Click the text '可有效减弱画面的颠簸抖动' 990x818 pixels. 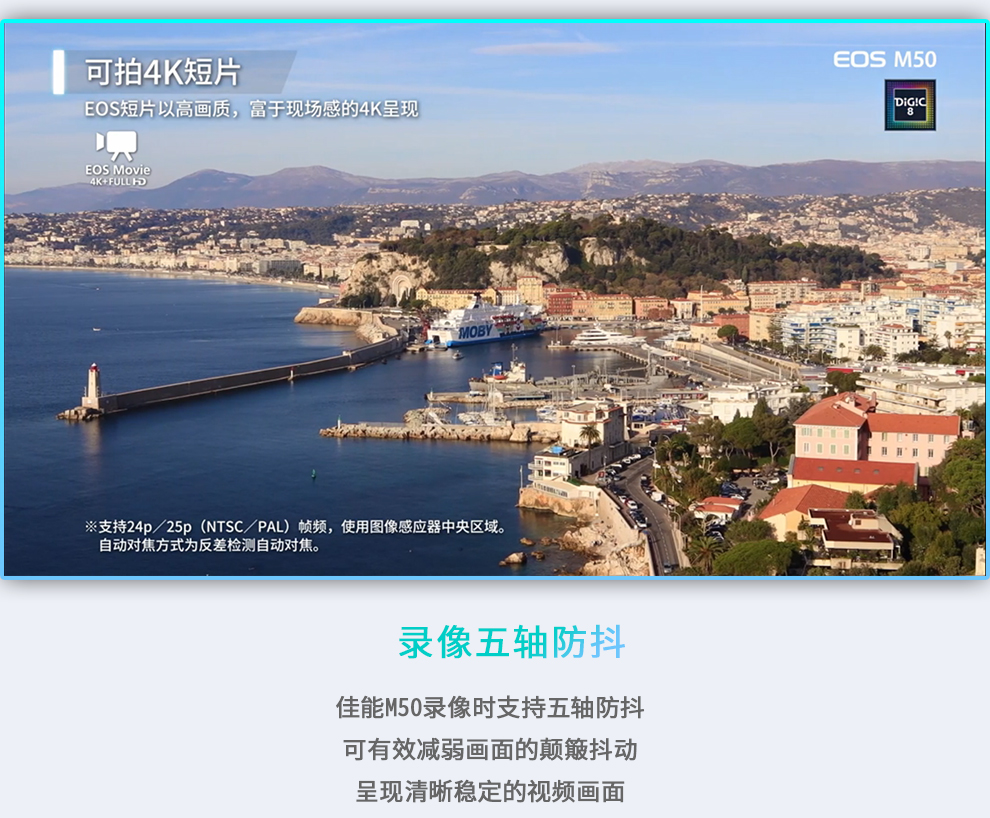tap(490, 750)
